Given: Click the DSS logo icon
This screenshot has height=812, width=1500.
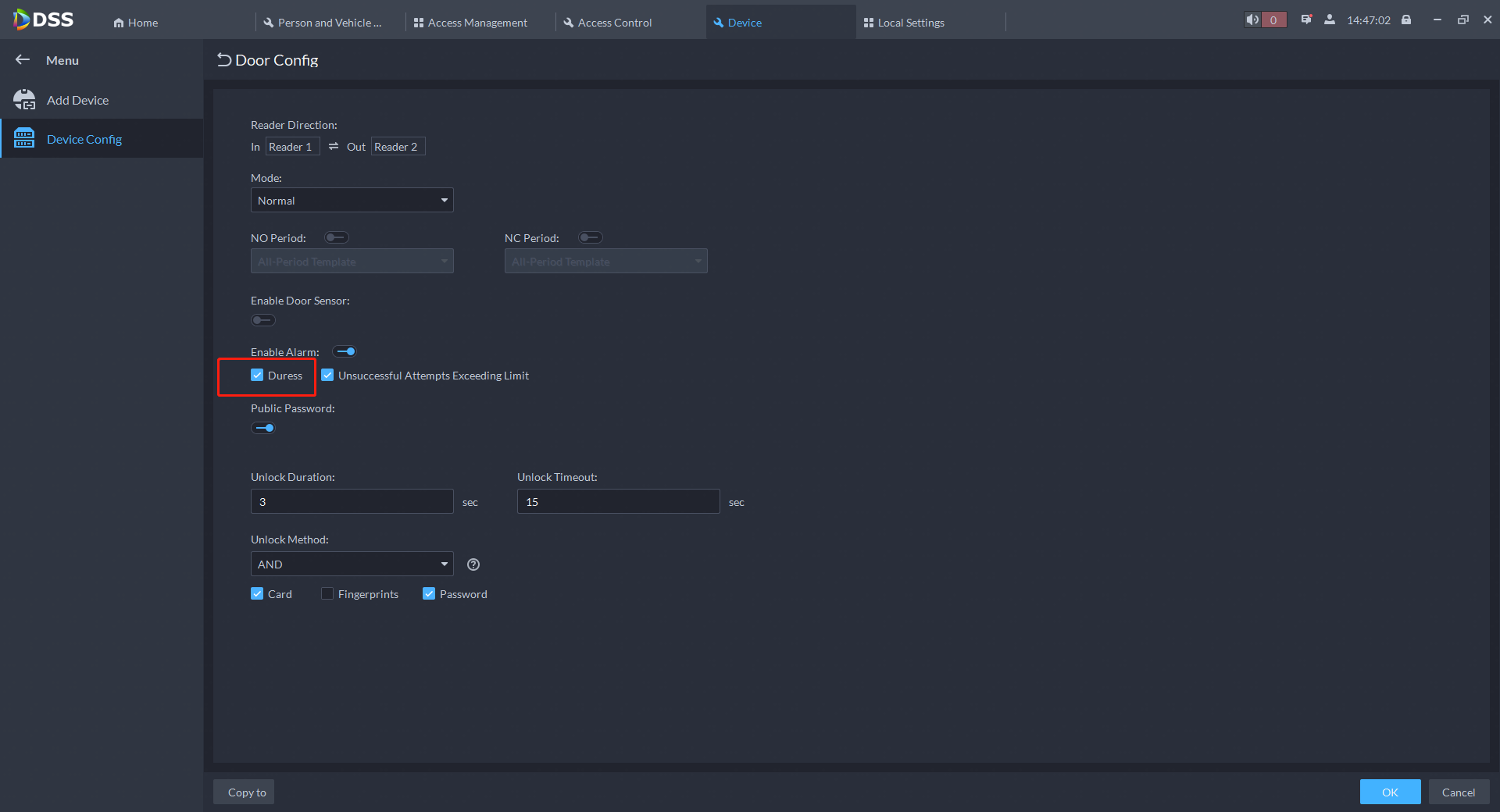Looking at the screenshot, I should pyautogui.click(x=43, y=20).
